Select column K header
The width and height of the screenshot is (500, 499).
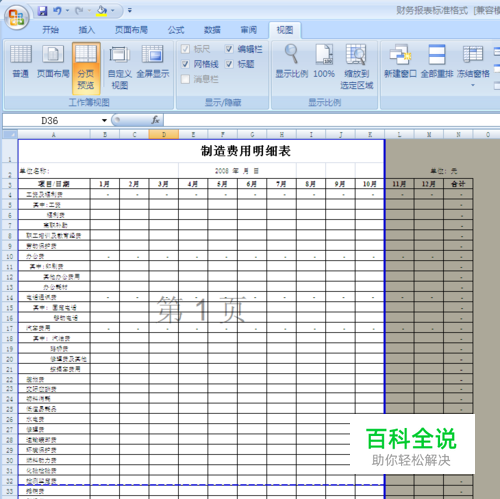click(370, 135)
